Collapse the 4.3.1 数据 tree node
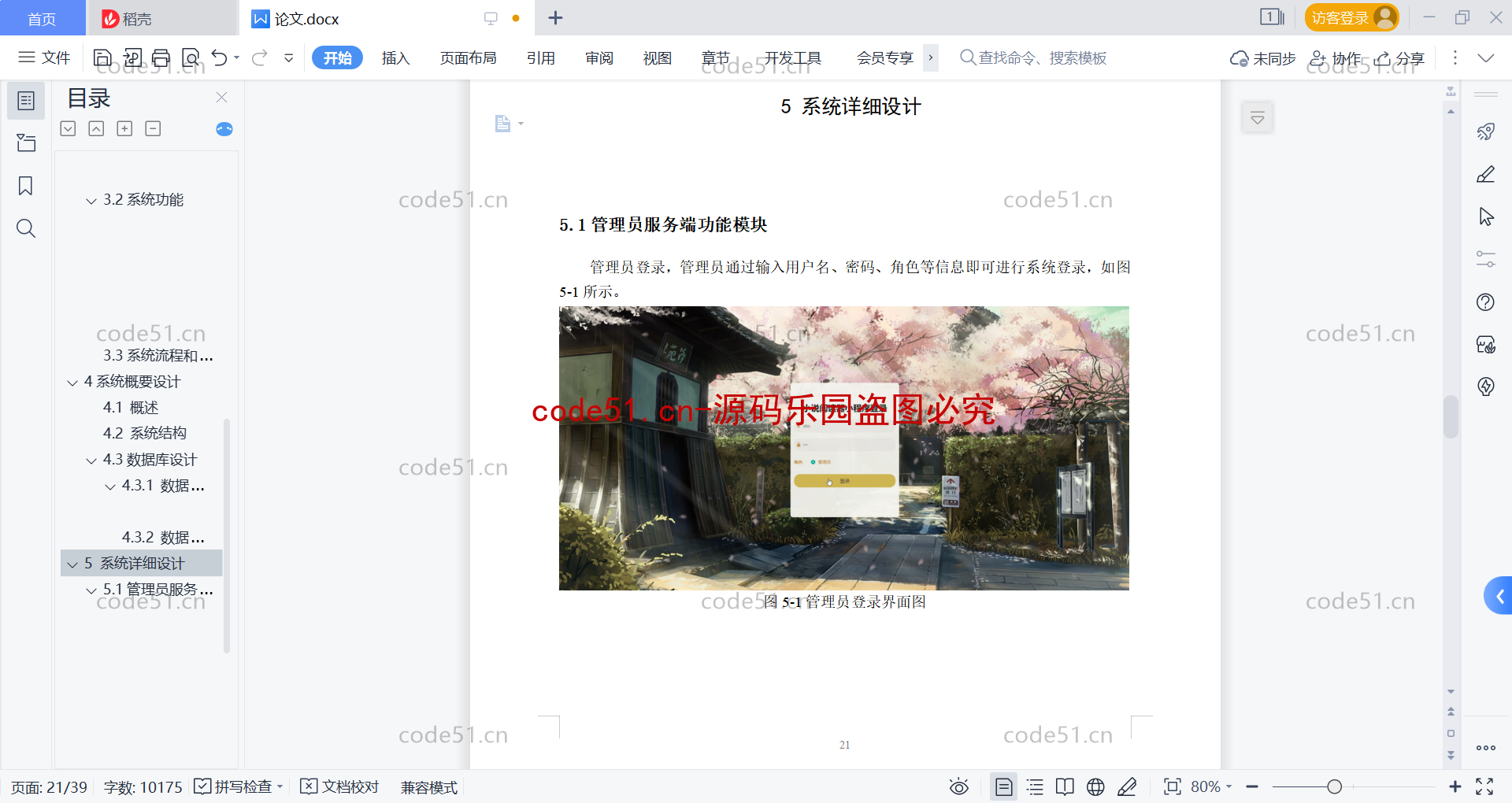 pos(110,487)
